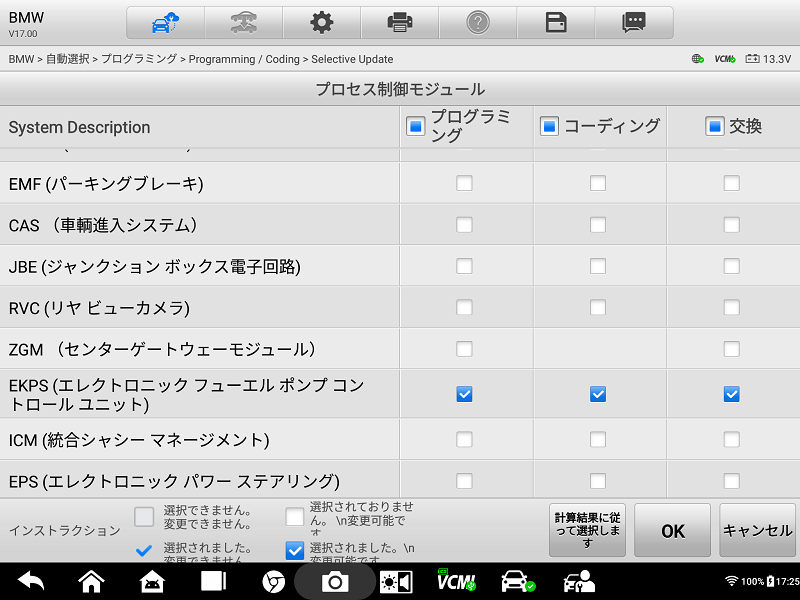Image resolution: width=800 pixels, height=600 pixels.
Task: Select the EMF (パーキングブレーキ) row label
Action: point(106,184)
